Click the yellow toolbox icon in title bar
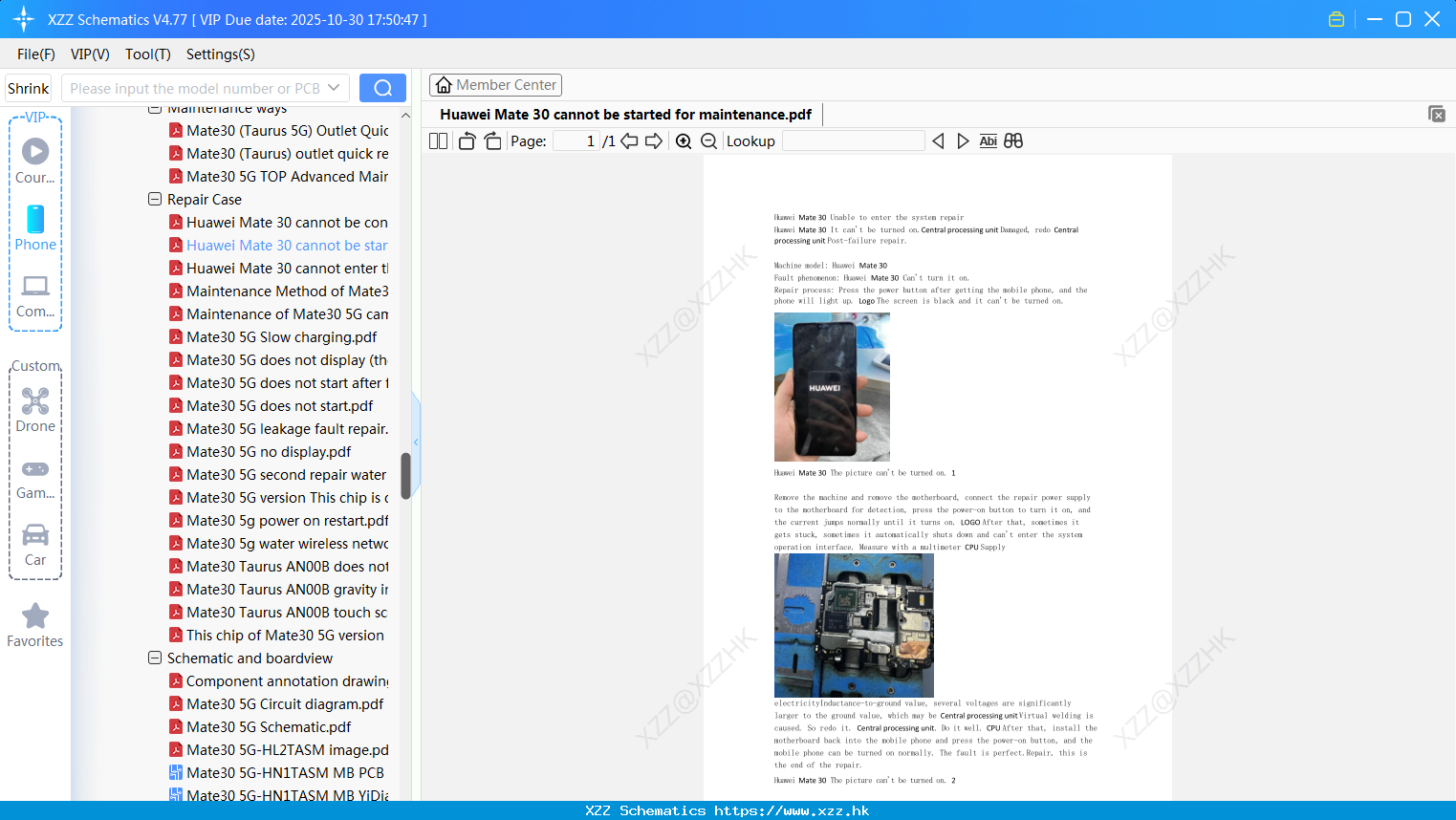Screen dimensions: 1456x820 [1336, 19]
